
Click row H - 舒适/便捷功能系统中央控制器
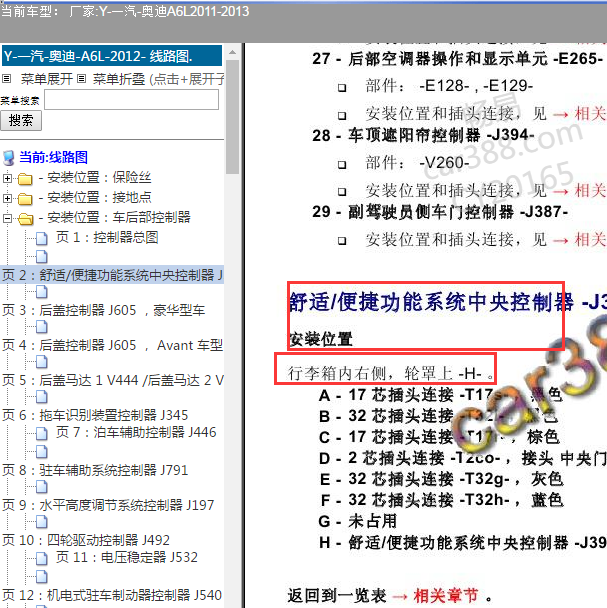pyautogui.click(x=463, y=542)
